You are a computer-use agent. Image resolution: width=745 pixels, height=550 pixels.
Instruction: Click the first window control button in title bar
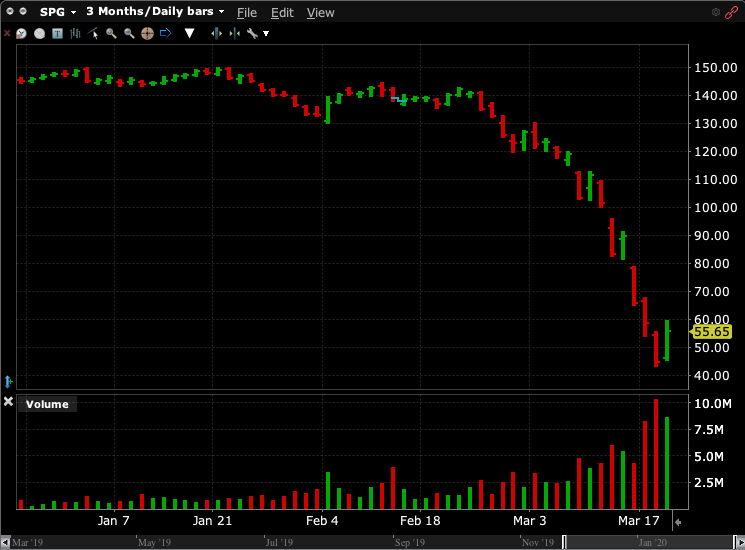(10, 11)
